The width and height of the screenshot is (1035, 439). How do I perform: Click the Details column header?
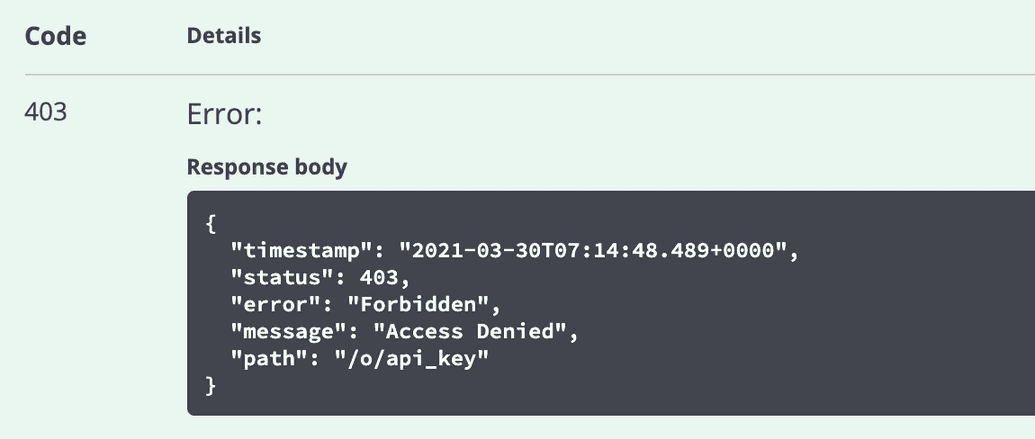click(224, 36)
